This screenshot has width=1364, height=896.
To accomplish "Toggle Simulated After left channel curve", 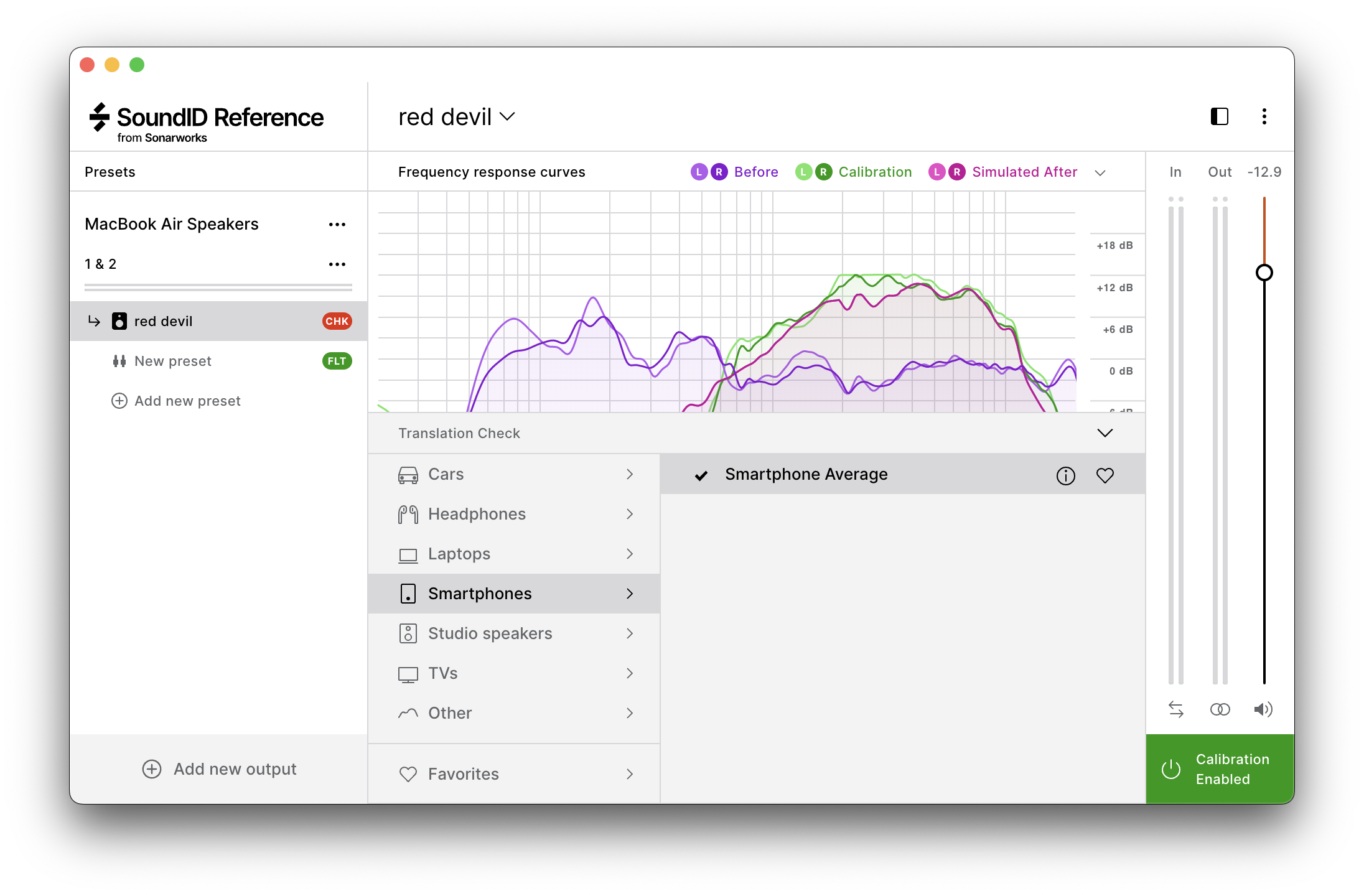I will [x=937, y=172].
